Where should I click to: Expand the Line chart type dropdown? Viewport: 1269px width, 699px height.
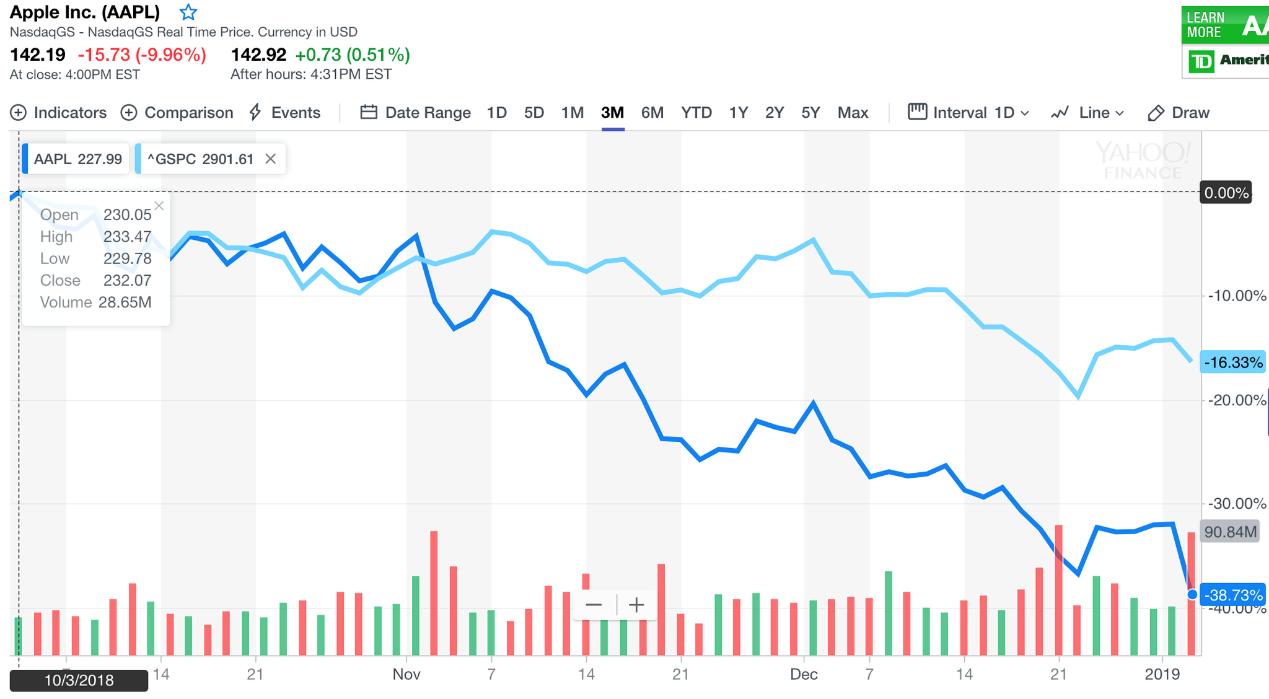click(x=1088, y=113)
